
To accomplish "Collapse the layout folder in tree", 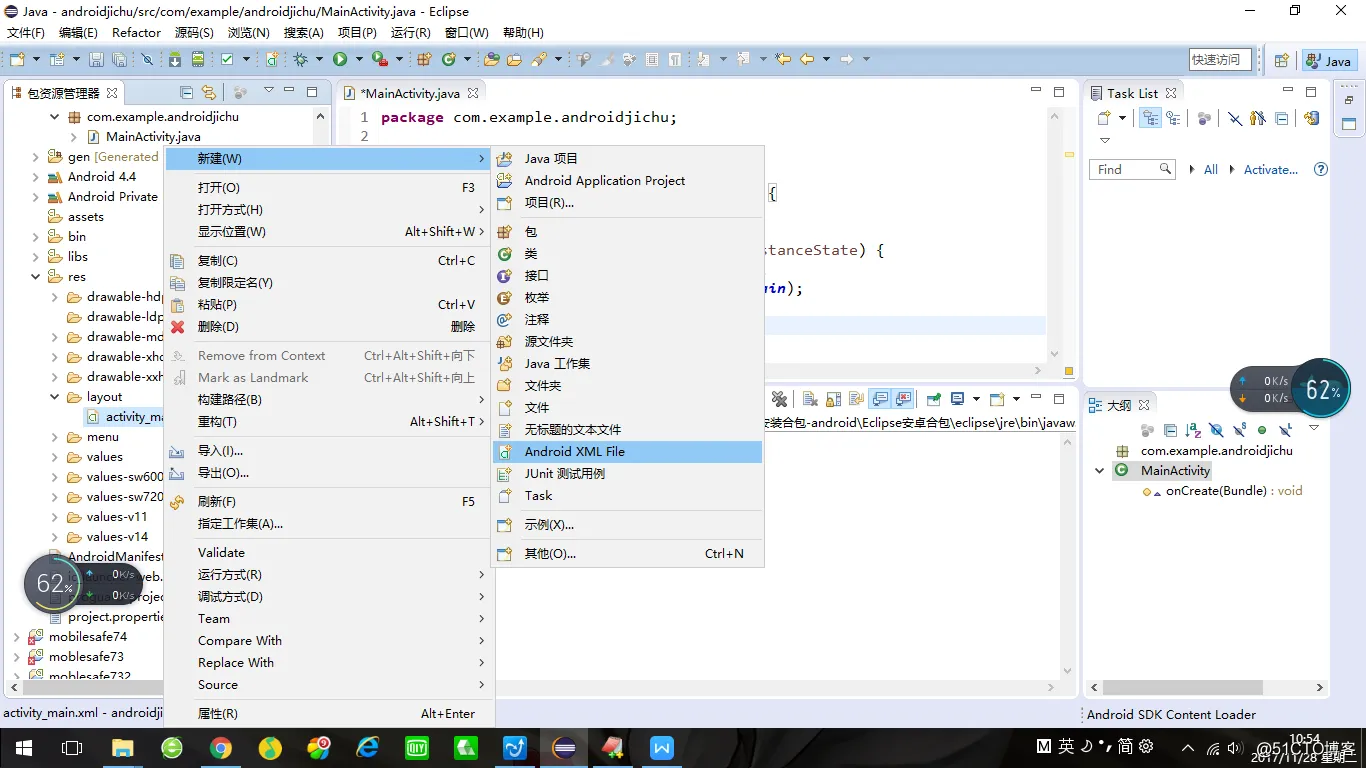I will [x=55, y=397].
